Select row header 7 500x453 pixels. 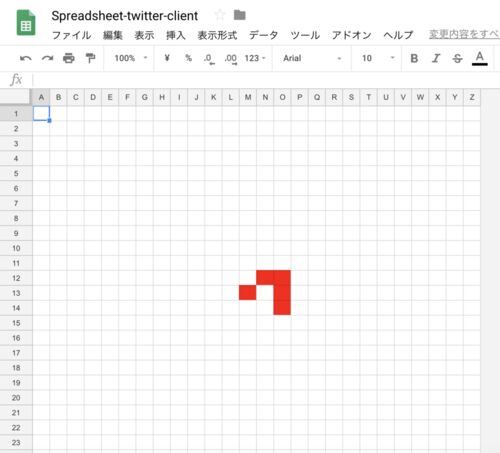point(16,203)
